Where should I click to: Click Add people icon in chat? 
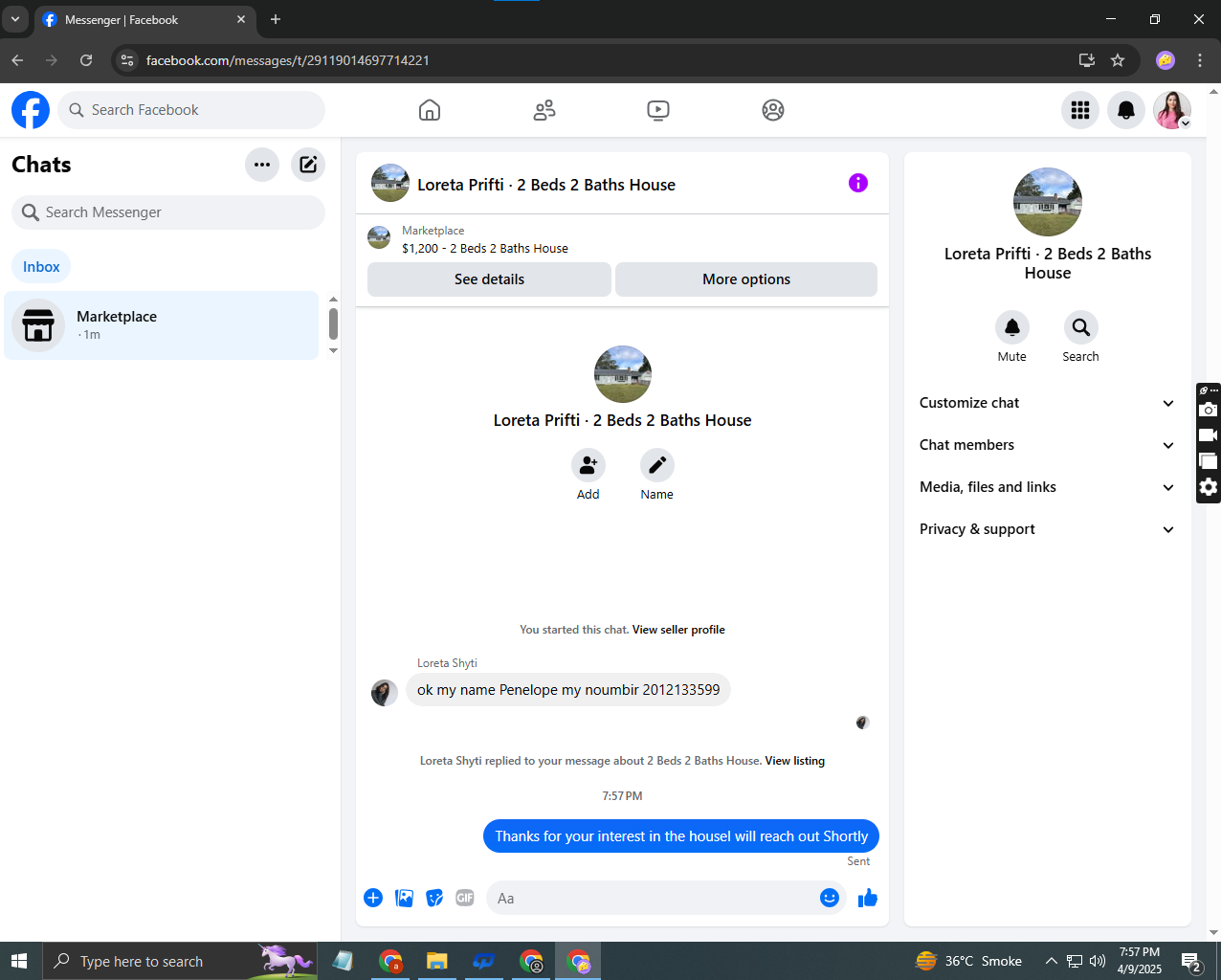(x=588, y=465)
